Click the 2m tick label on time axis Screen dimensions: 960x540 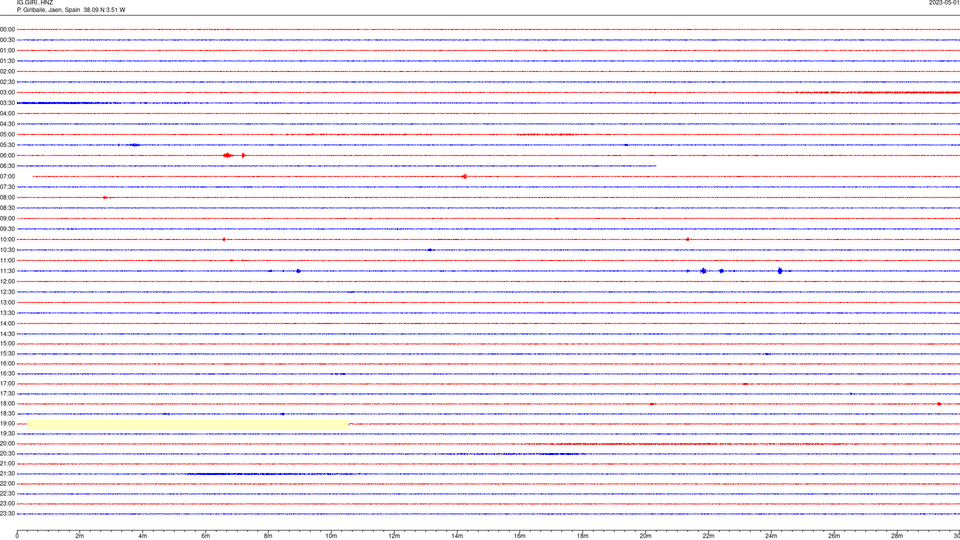(x=80, y=536)
